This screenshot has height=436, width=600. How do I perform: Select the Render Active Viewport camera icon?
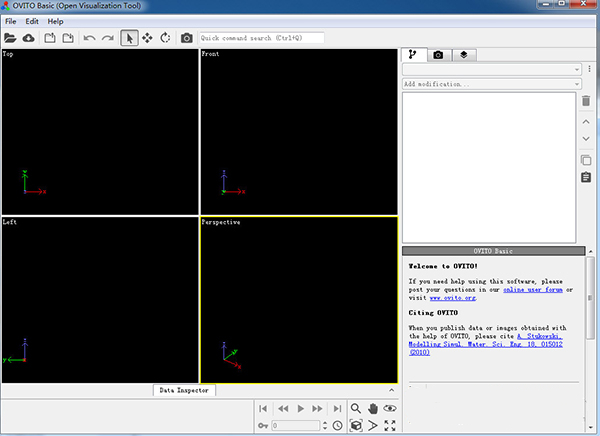(x=187, y=38)
